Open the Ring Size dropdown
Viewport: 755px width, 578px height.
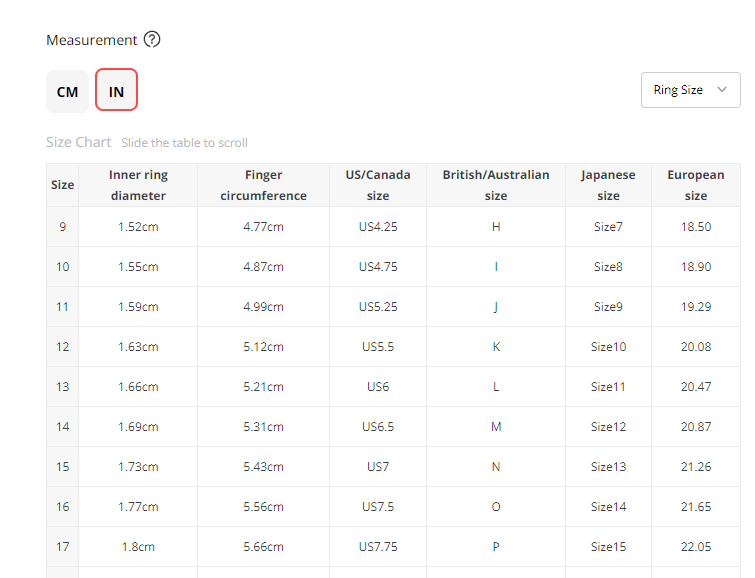(689, 90)
